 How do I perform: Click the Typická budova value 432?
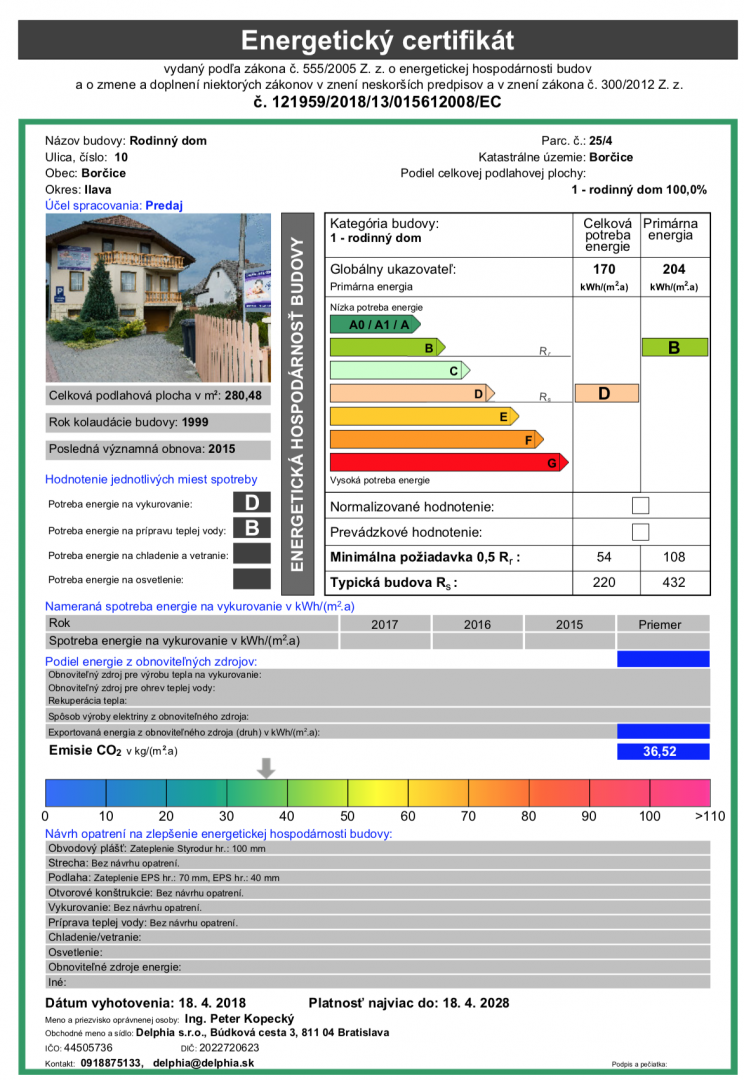pyautogui.click(x=674, y=583)
